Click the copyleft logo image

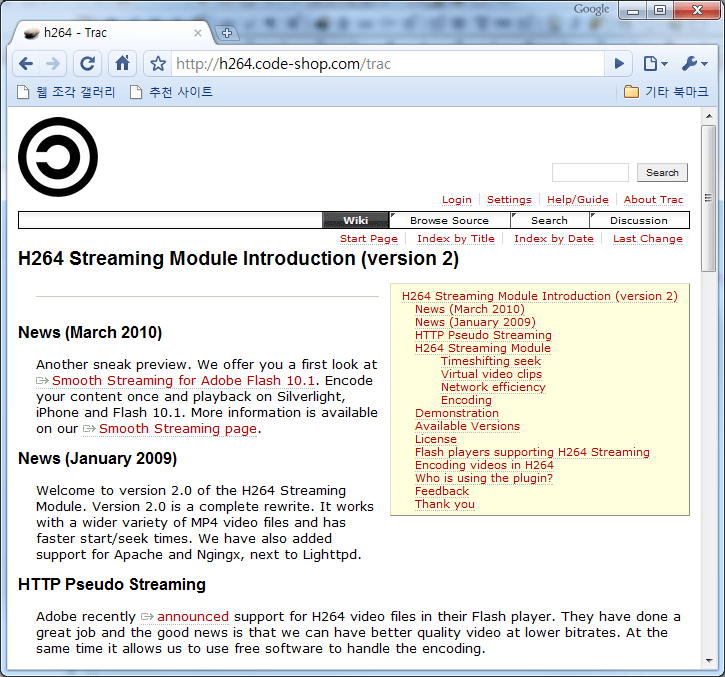pos(58,157)
